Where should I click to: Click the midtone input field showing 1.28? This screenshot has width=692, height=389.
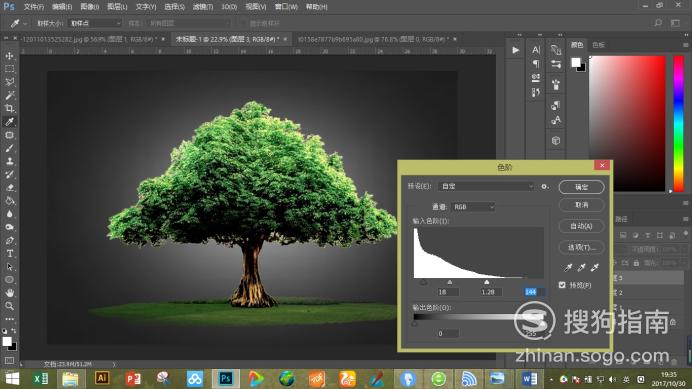point(490,292)
